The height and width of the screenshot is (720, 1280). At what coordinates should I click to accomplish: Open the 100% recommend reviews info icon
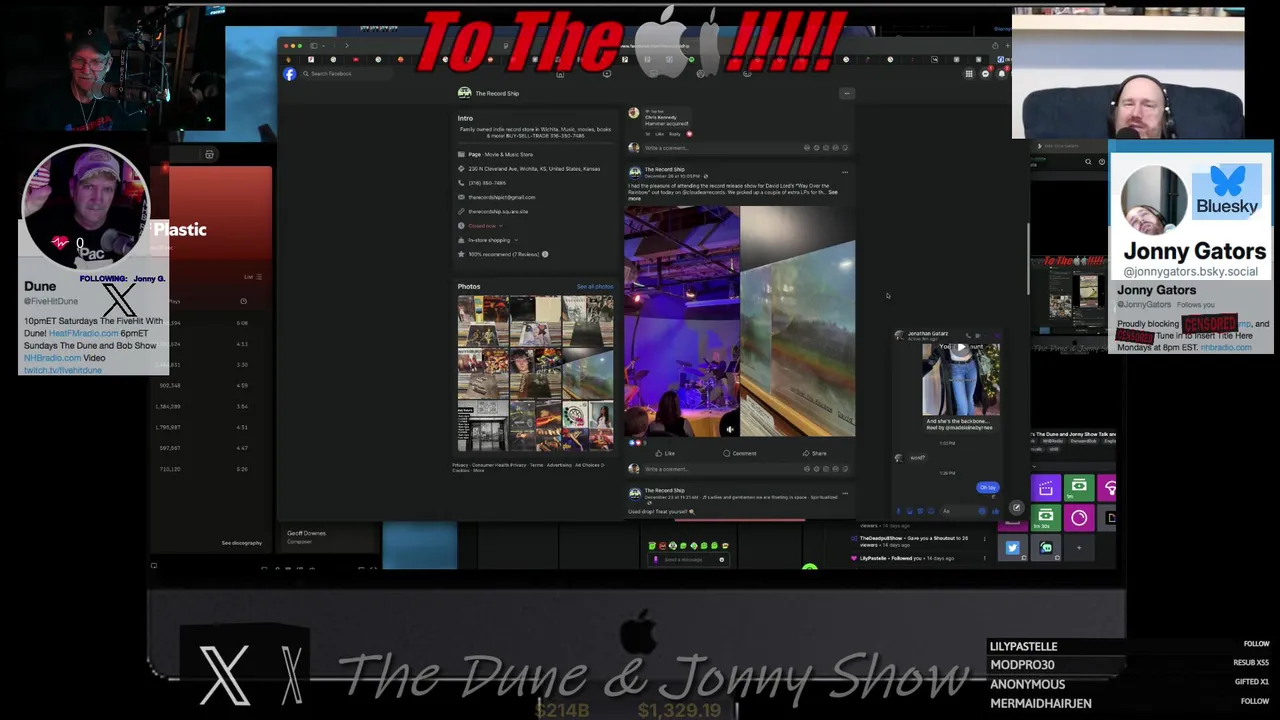tap(545, 254)
